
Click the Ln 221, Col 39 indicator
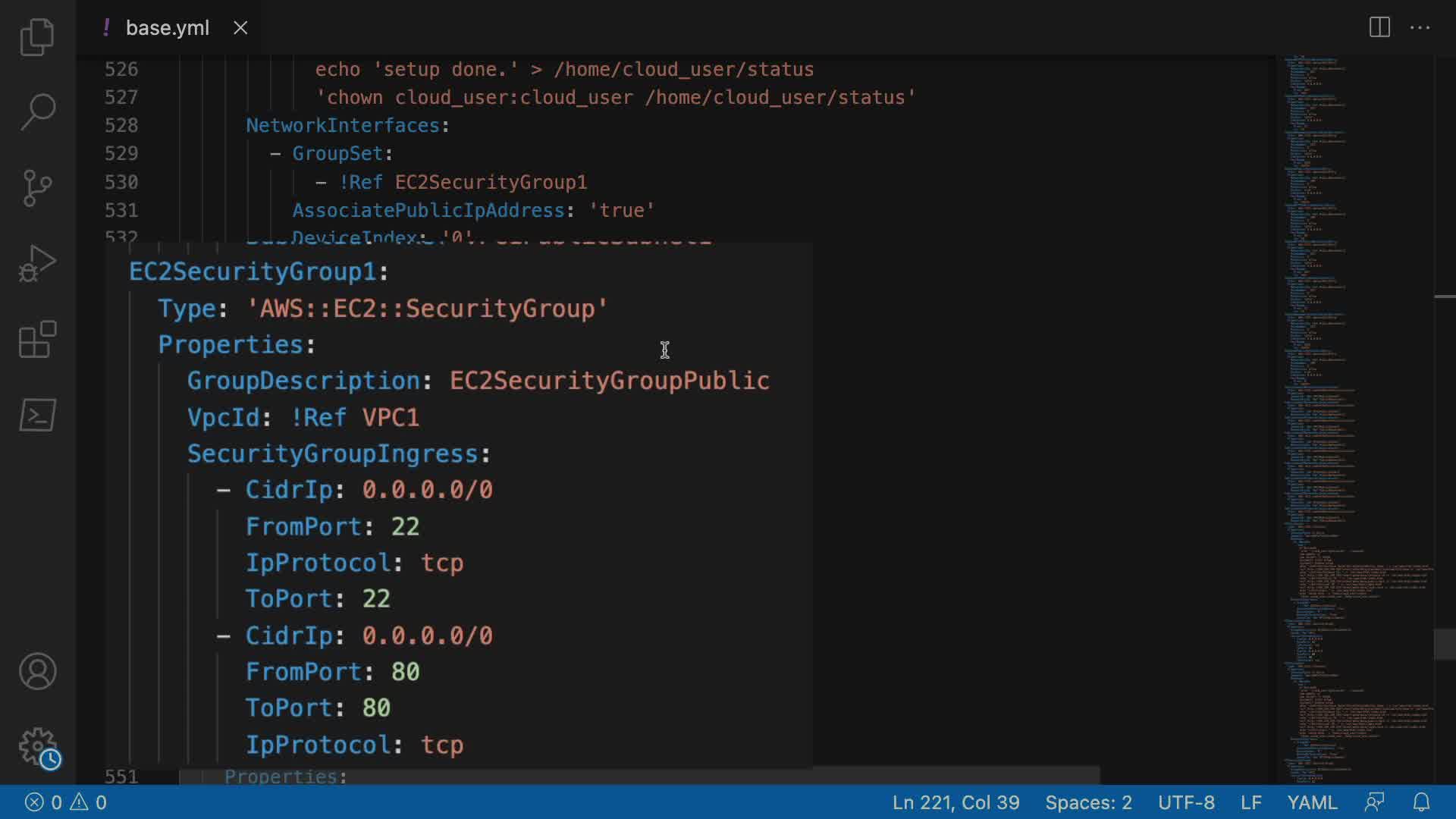955,802
